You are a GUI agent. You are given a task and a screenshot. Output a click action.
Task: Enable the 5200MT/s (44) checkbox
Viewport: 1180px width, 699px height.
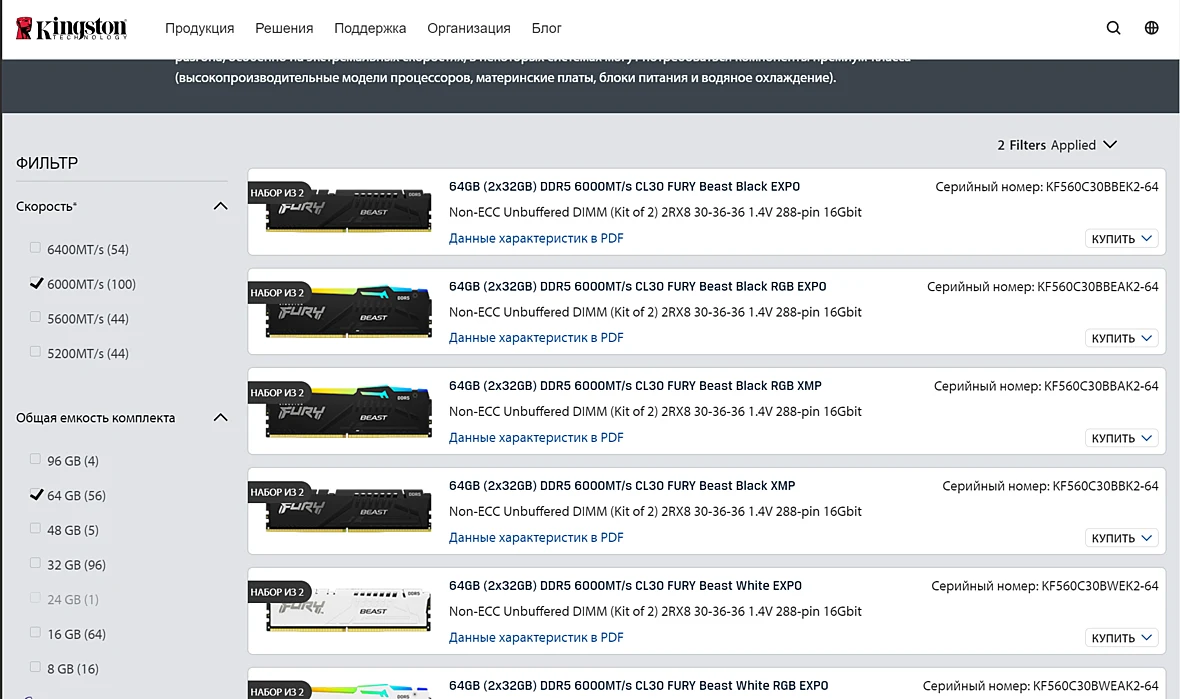pyautogui.click(x=35, y=351)
